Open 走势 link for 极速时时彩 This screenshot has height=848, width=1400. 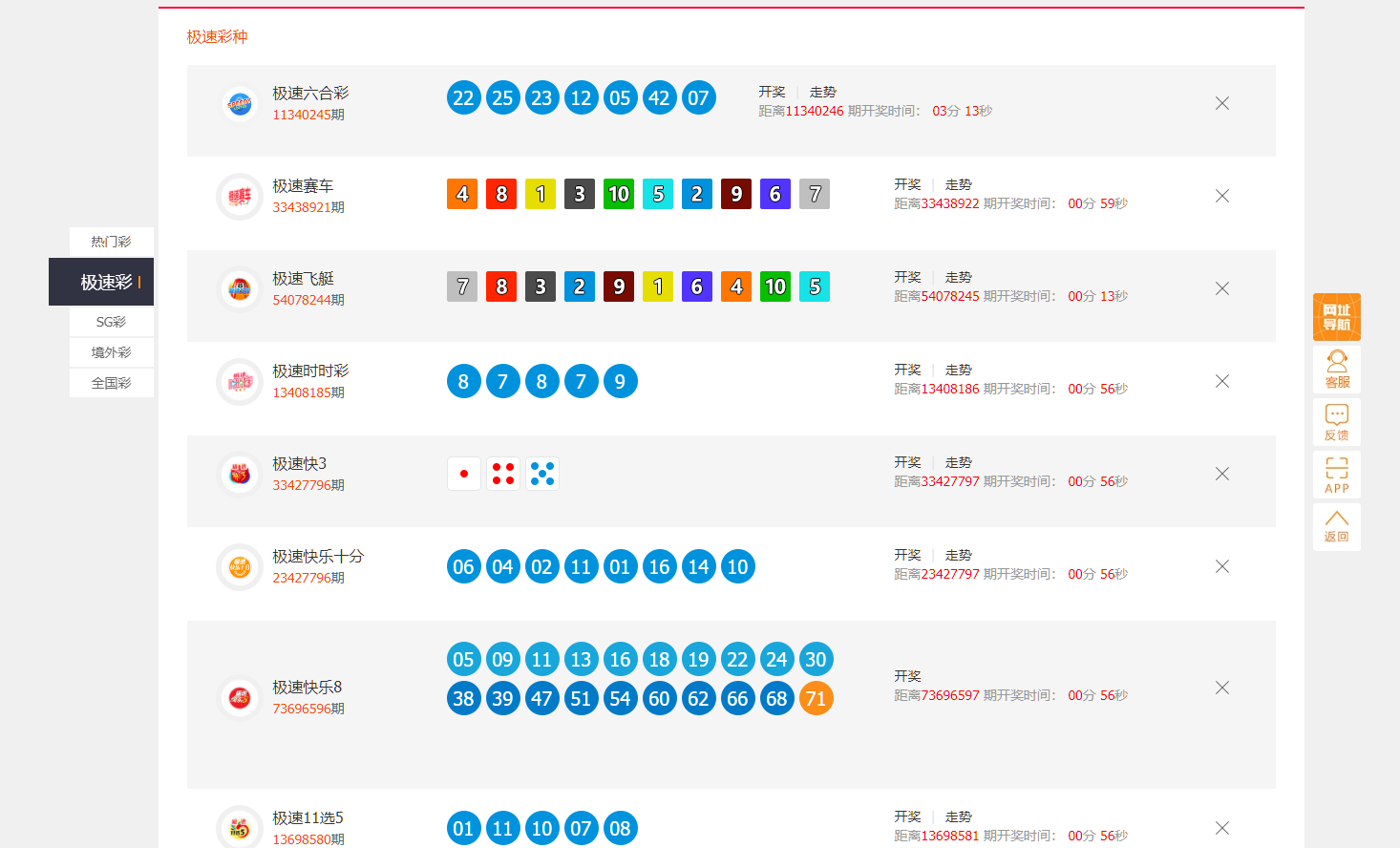(x=959, y=370)
